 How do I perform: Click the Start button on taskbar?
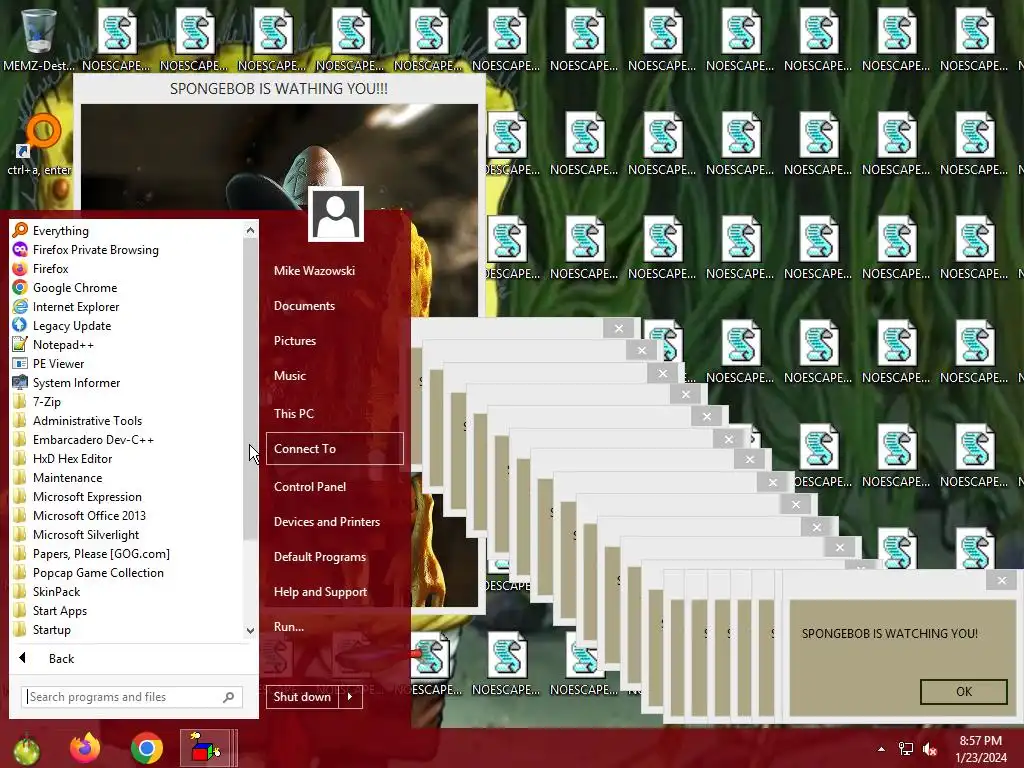pyautogui.click(x=26, y=748)
